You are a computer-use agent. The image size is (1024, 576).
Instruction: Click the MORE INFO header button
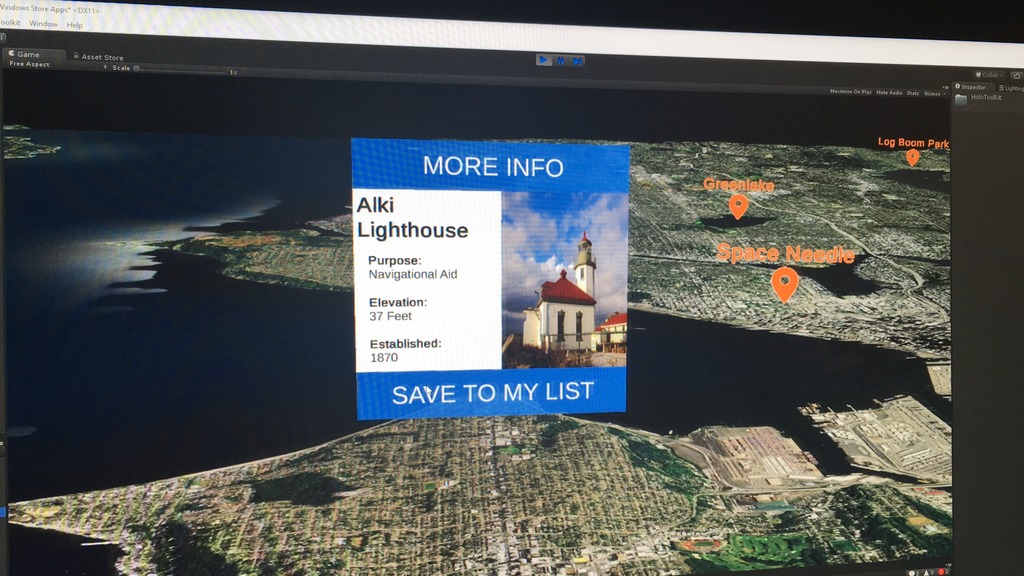[492, 167]
